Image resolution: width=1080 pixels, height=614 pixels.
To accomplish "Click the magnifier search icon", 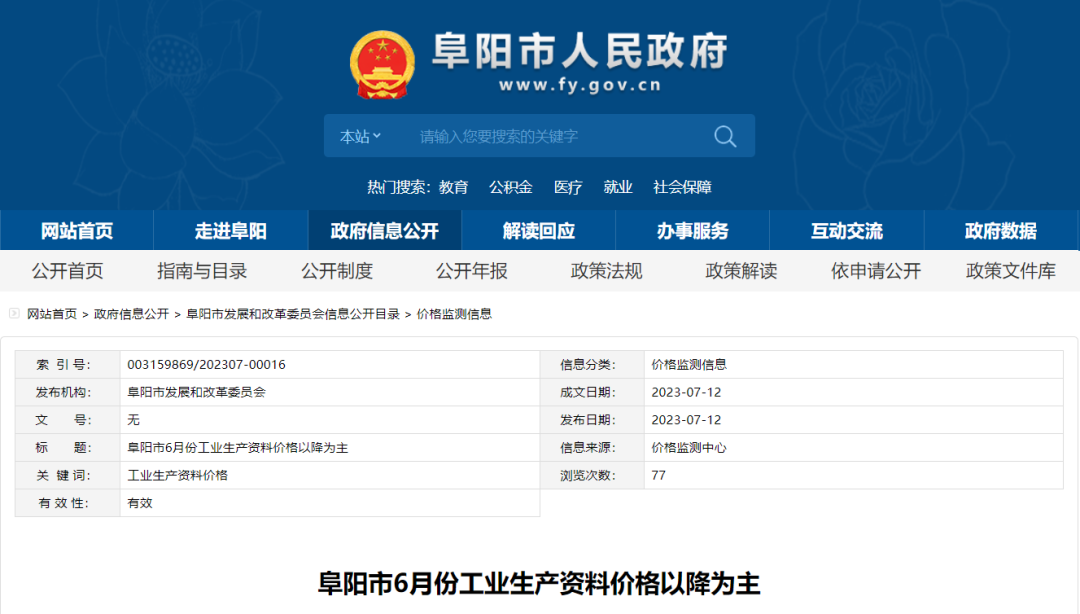I will tap(725, 136).
